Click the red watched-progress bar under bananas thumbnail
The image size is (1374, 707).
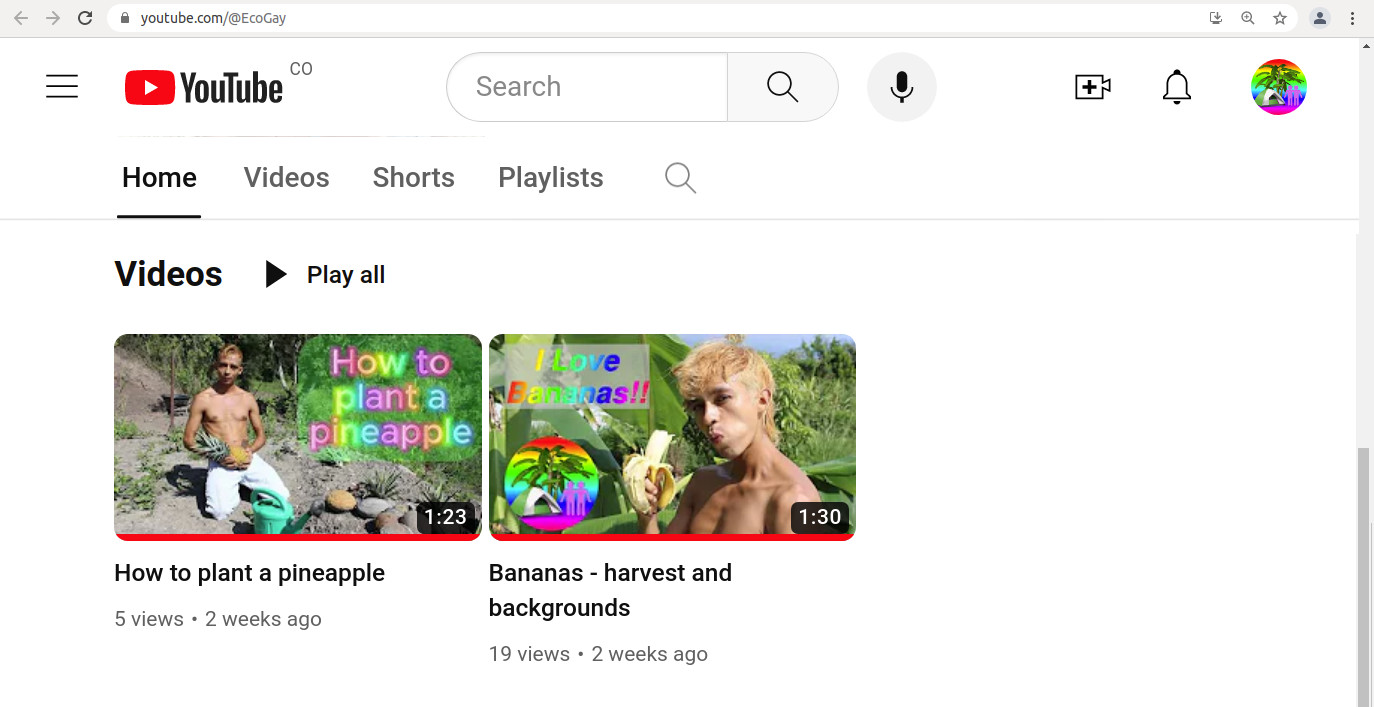(x=672, y=537)
